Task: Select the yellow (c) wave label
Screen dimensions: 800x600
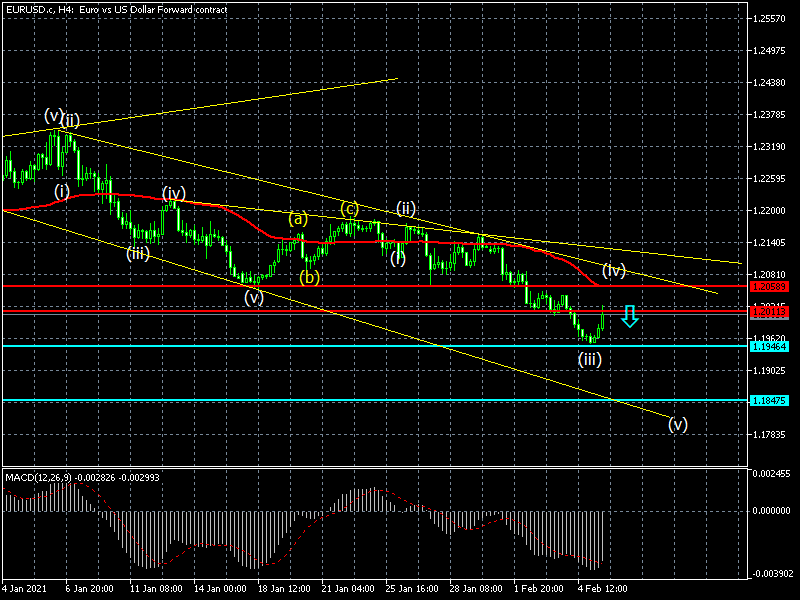Action: (x=349, y=208)
